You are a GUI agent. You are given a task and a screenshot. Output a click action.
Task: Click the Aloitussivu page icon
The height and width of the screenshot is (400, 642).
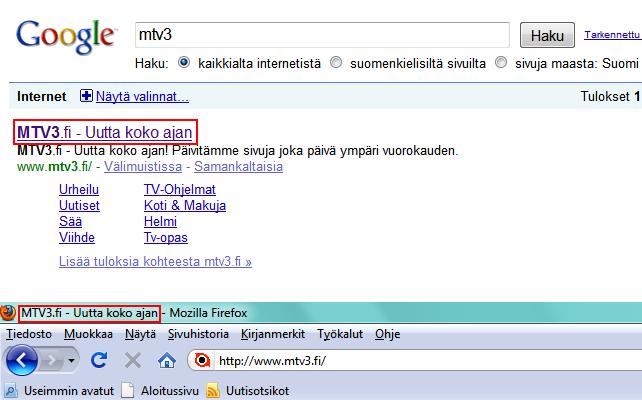pyautogui.click(x=128, y=391)
